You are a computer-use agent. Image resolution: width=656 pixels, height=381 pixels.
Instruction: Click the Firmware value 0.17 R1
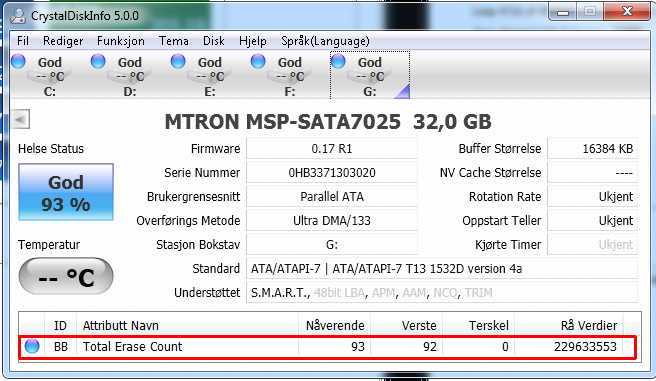(332, 148)
